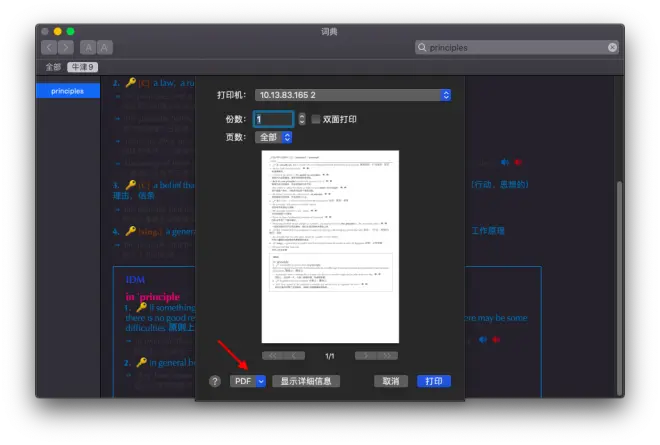Go forward with the right arrow toolbar button
The height and width of the screenshot is (445, 660).
[x=66, y=48]
